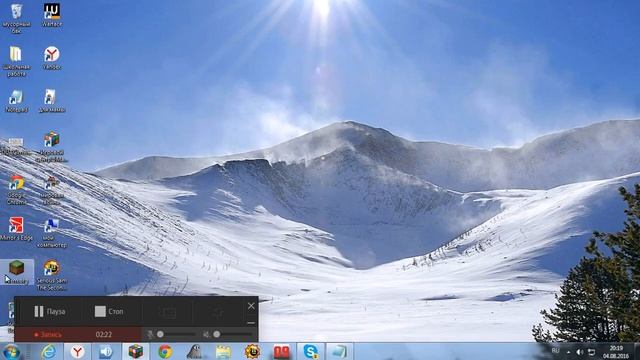
Task: Minimize the recording panel
Action: (x=251, y=323)
